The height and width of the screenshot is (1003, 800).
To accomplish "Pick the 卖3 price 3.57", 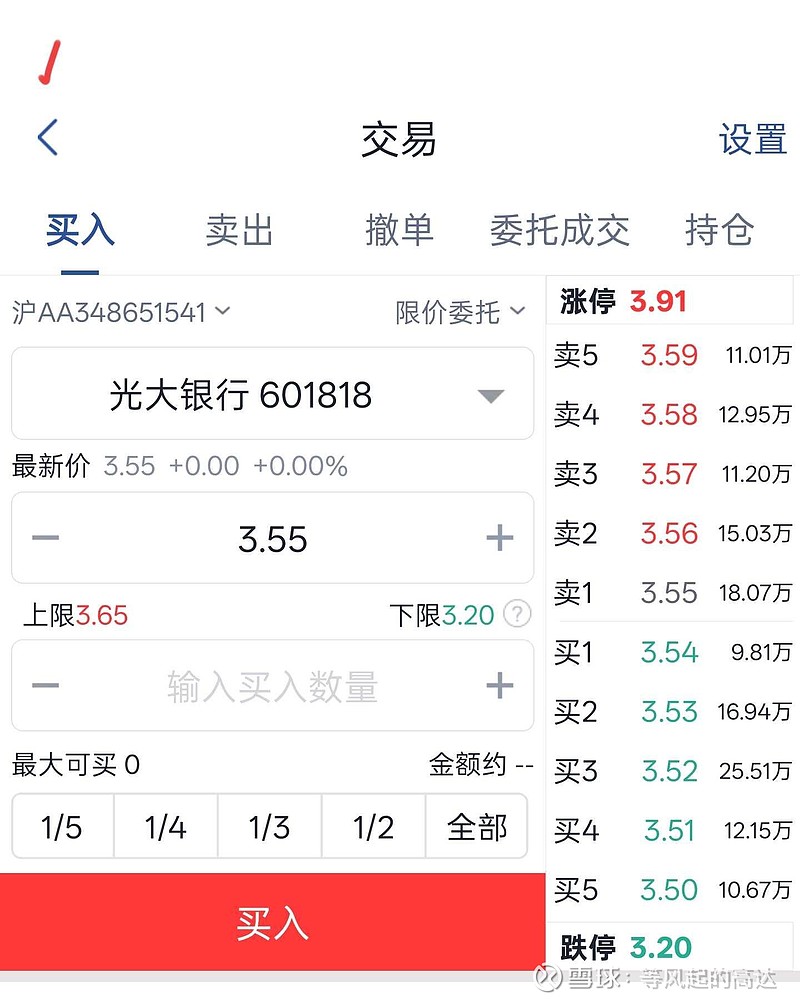I will pos(669,474).
